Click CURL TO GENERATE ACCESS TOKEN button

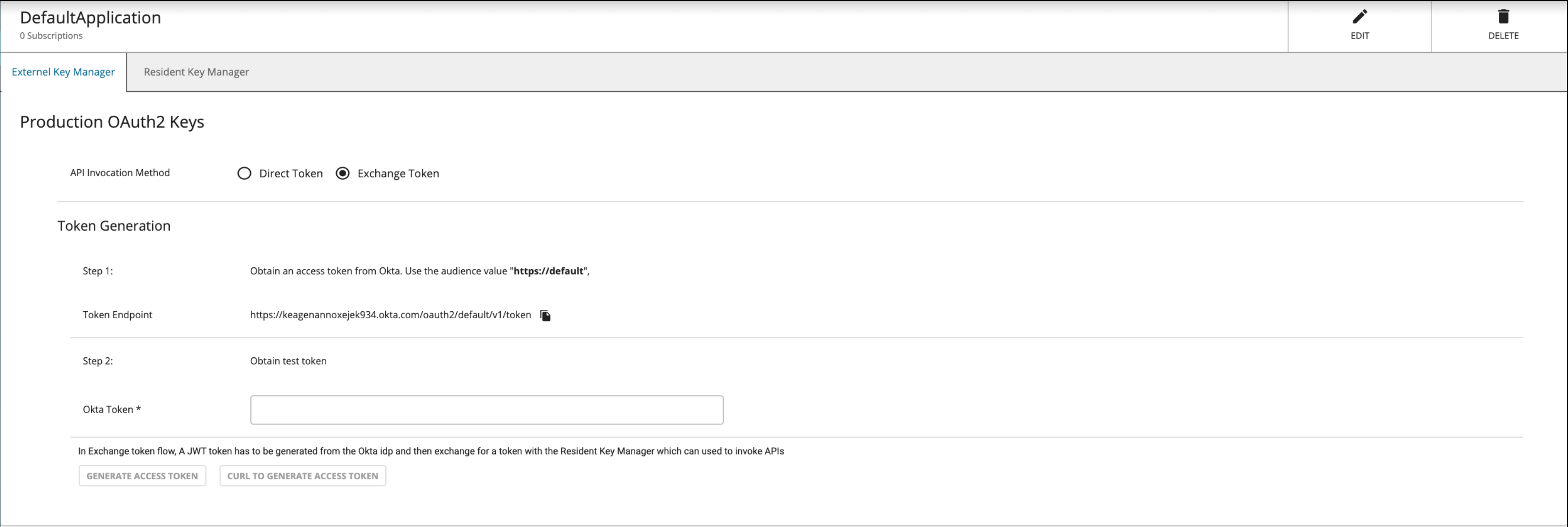click(x=302, y=476)
